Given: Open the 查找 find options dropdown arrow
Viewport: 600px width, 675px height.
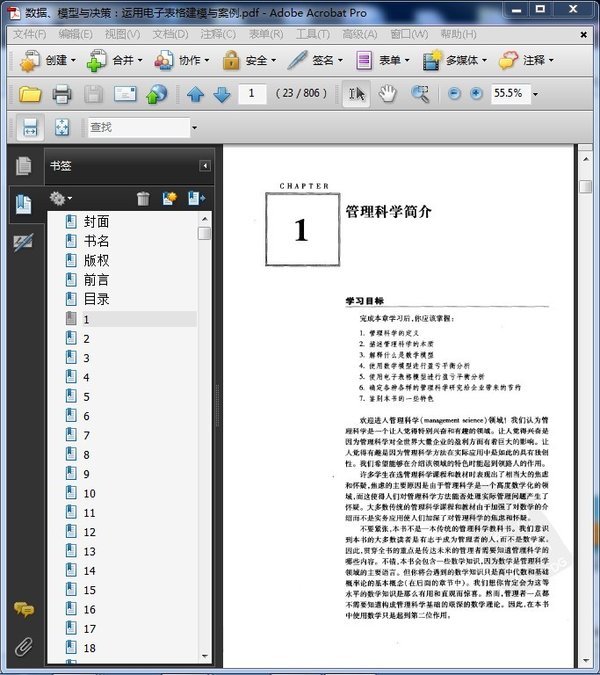Looking at the screenshot, I should click(x=194, y=128).
